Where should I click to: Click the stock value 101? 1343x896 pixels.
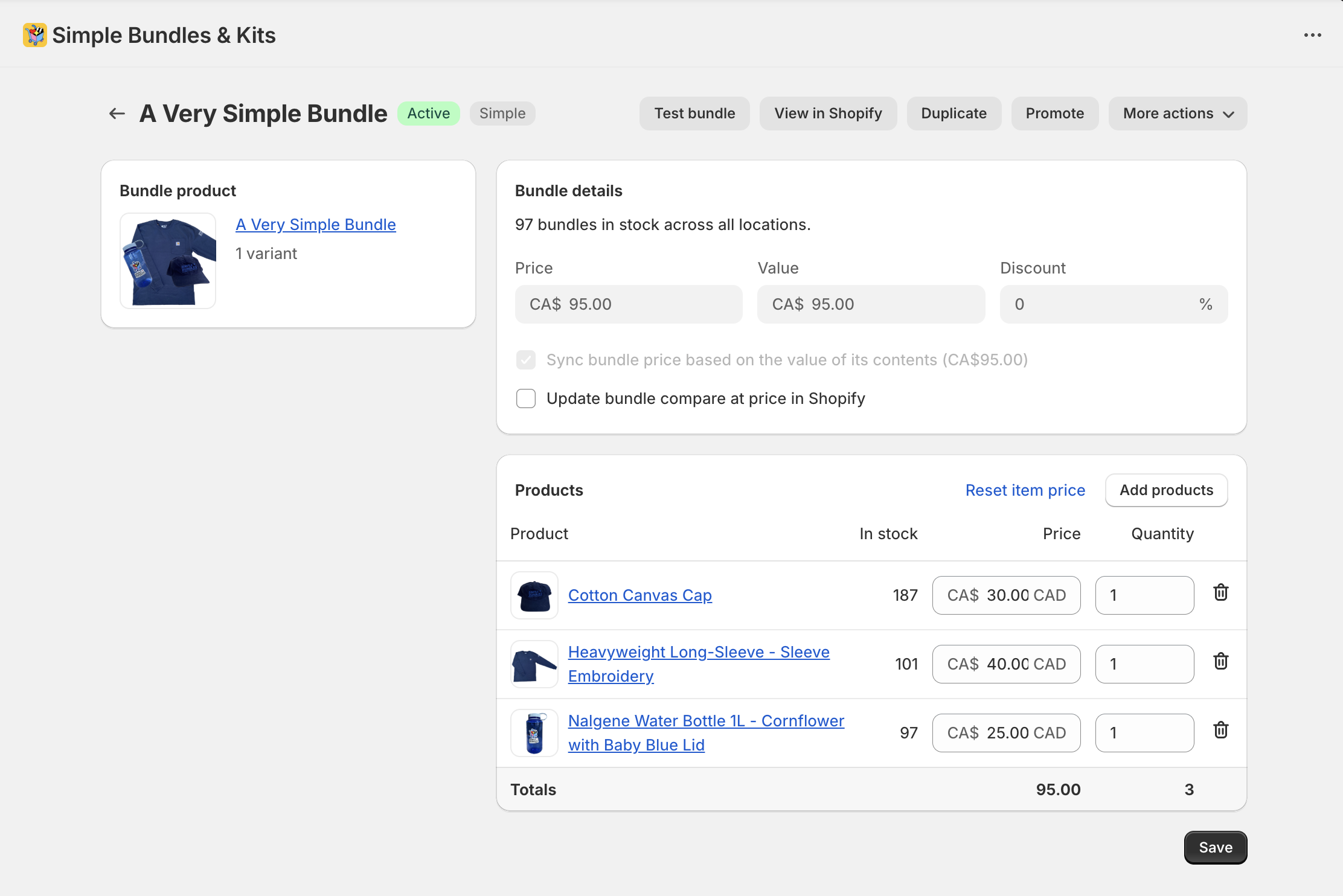pos(906,664)
